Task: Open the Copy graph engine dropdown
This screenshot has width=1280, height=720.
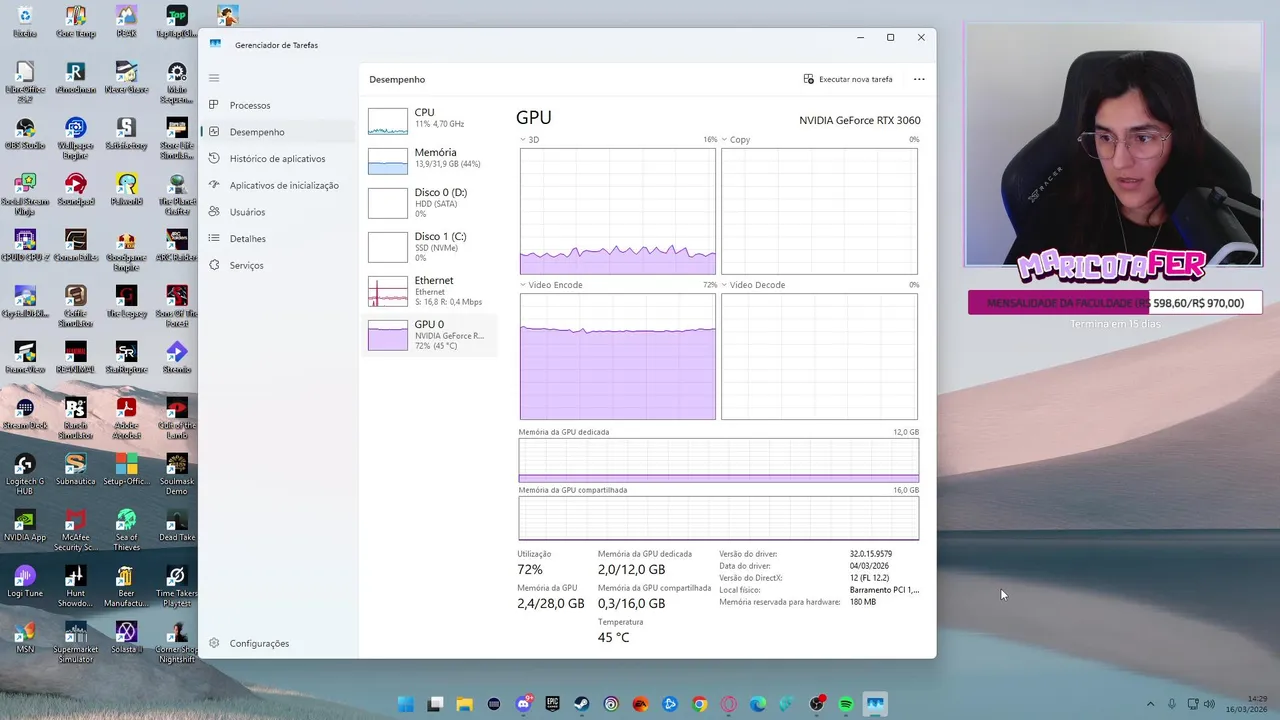Action: point(736,140)
